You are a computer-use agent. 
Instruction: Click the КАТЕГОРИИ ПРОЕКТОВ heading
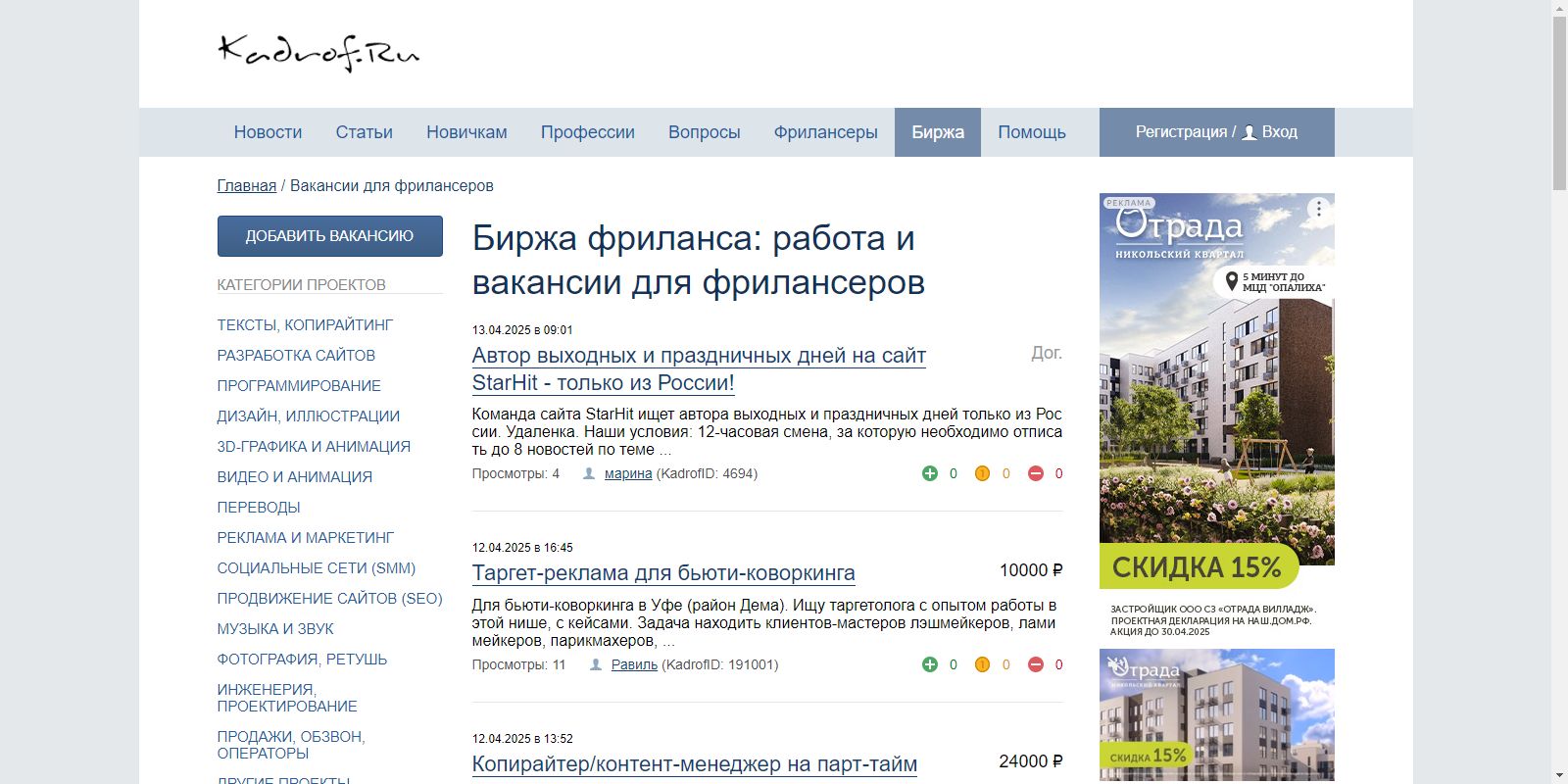(x=301, y=285)
